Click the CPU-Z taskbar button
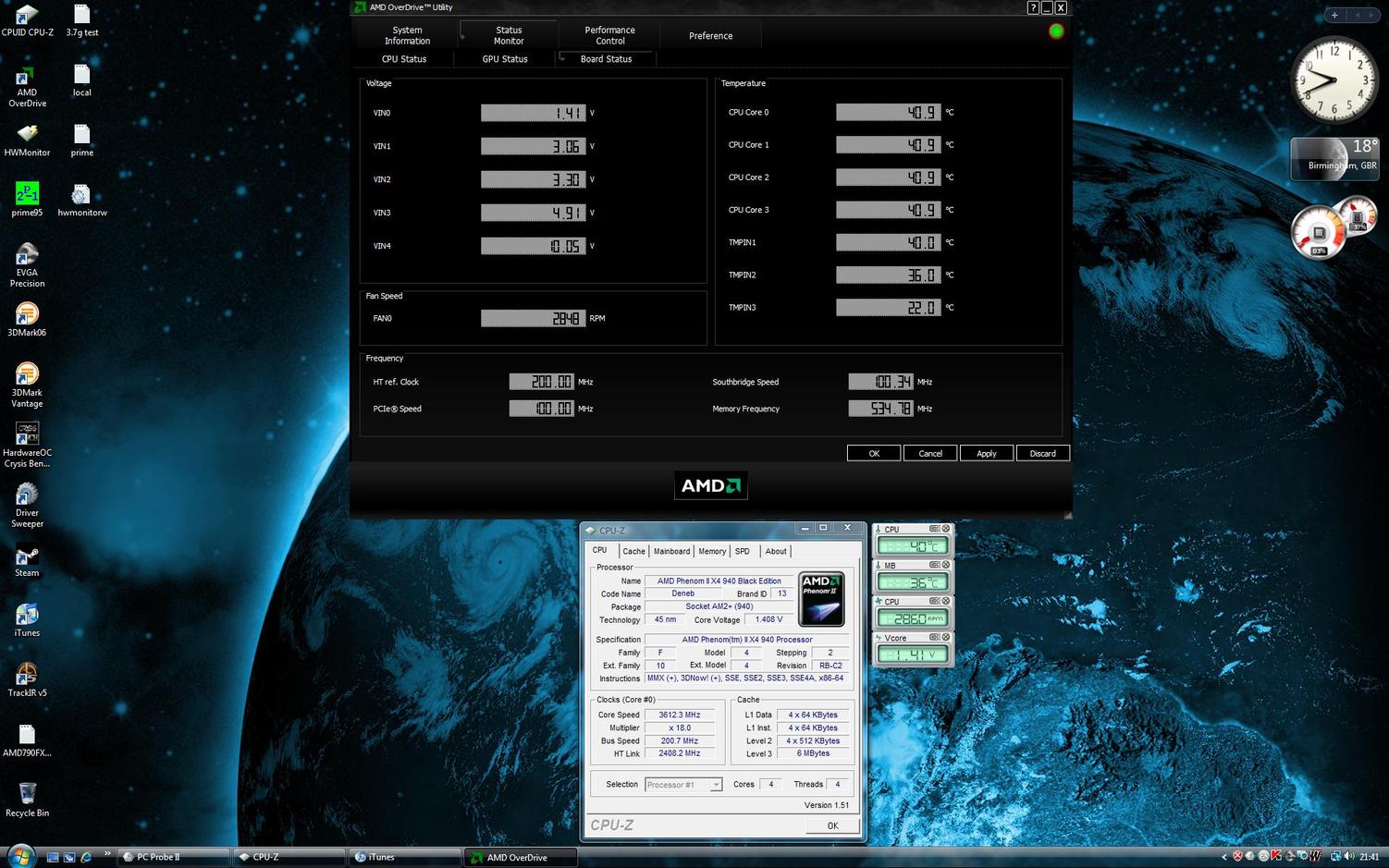 click(289, 857)
